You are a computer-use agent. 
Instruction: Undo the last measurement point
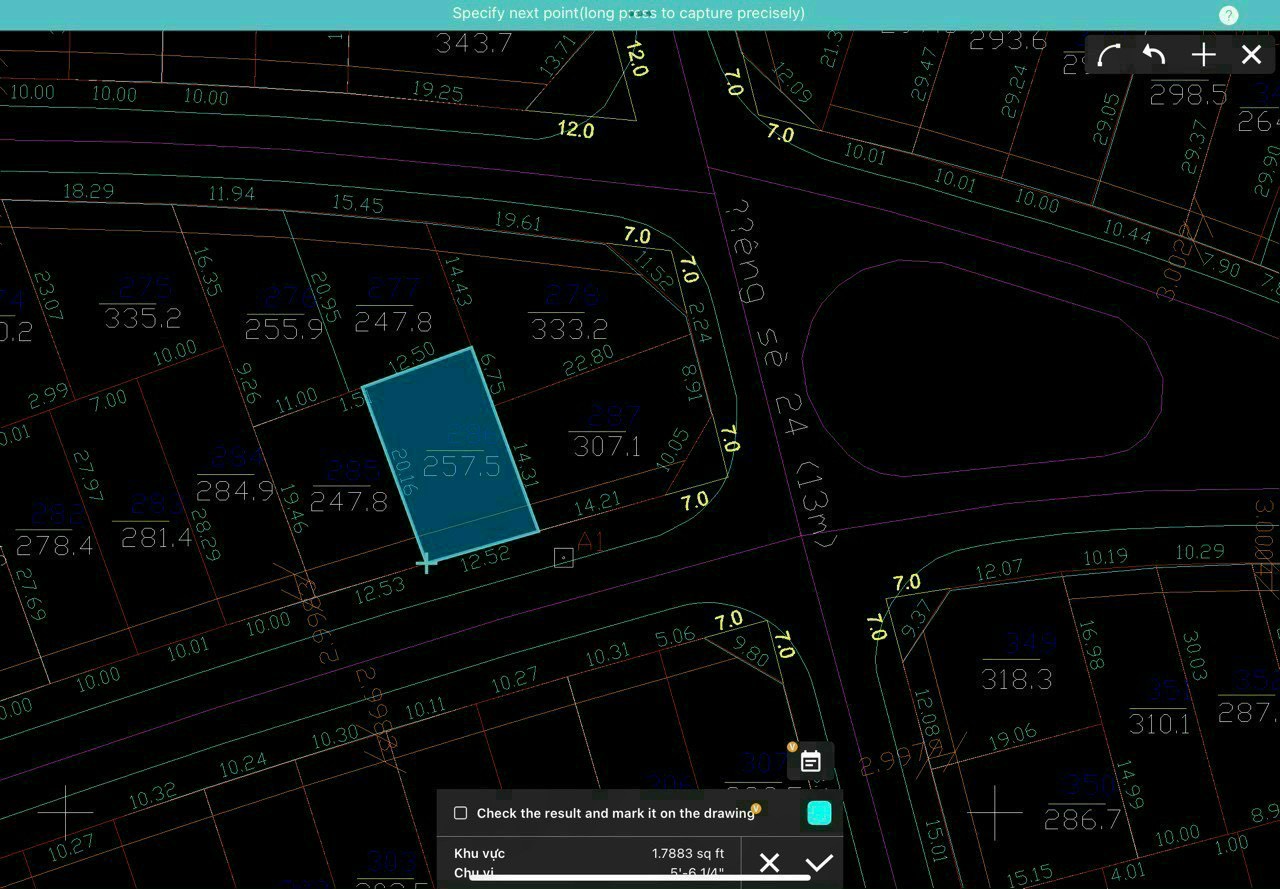(1155, 55)
